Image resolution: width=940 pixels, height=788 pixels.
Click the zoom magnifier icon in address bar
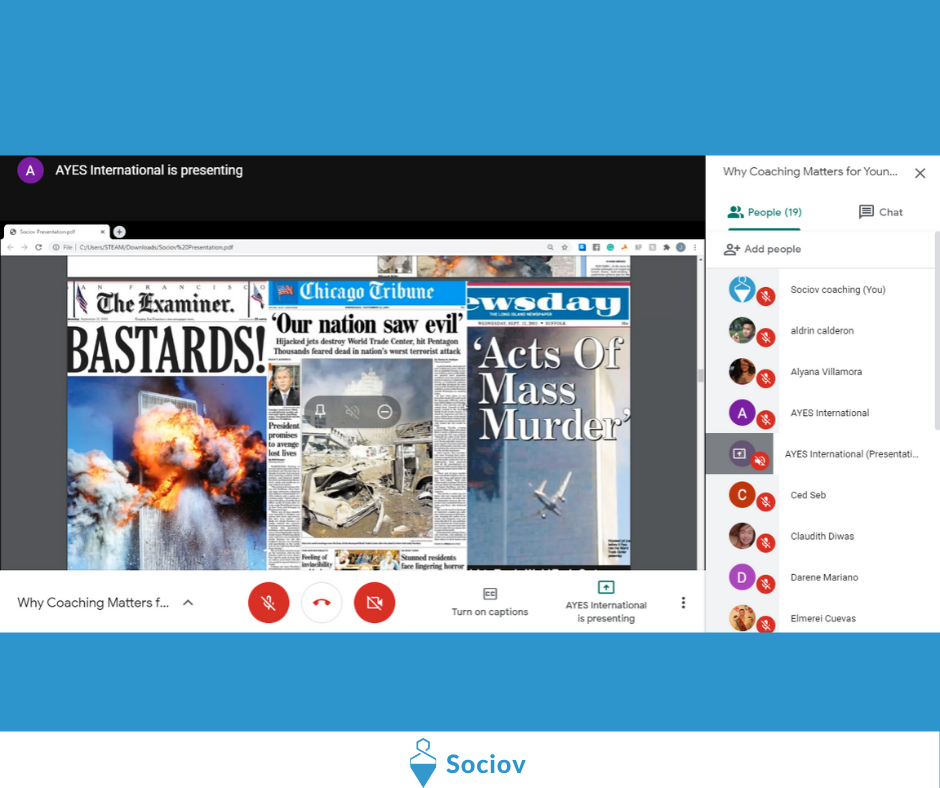(550, 247)
